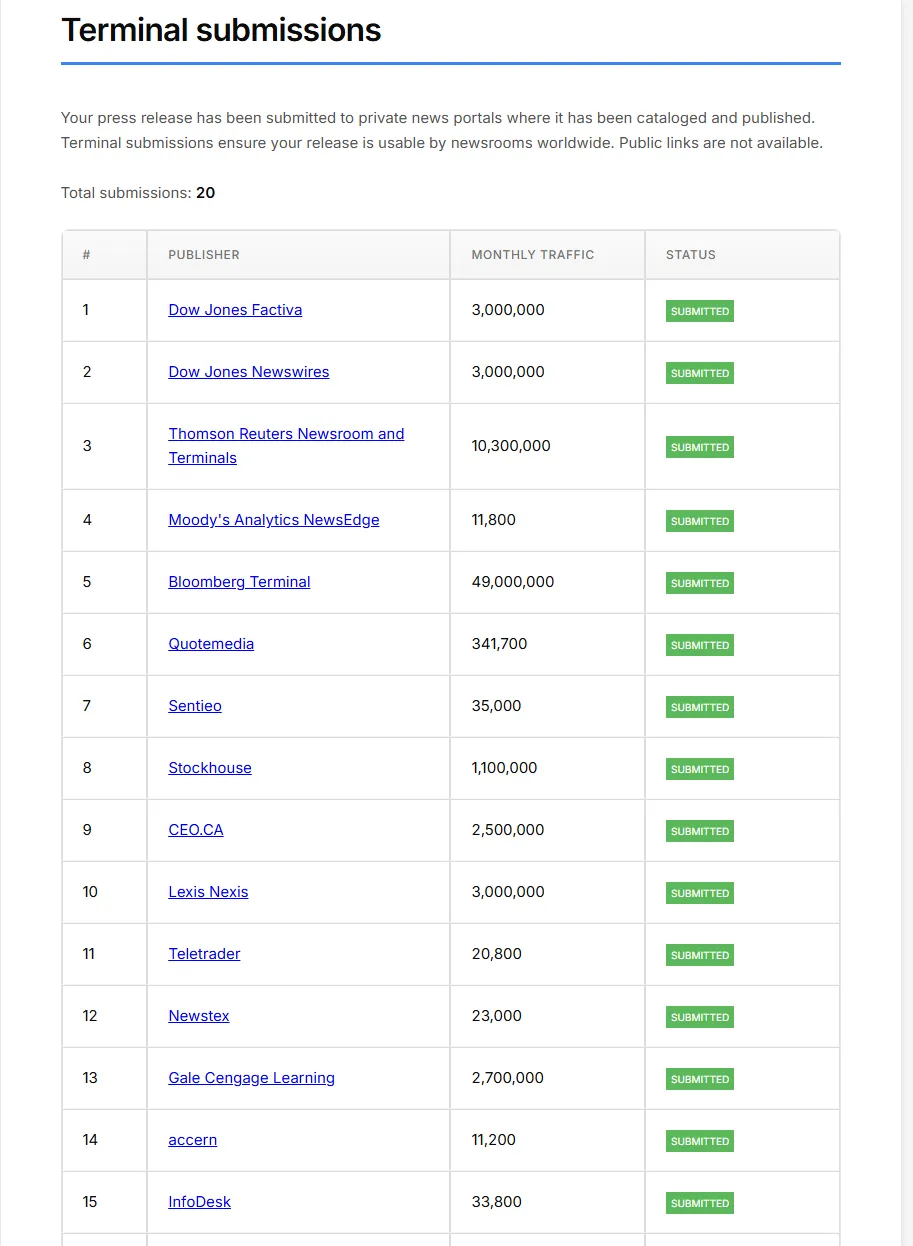Click the Status column header
Screen dimensions: 913x1246
click(691, 255)
